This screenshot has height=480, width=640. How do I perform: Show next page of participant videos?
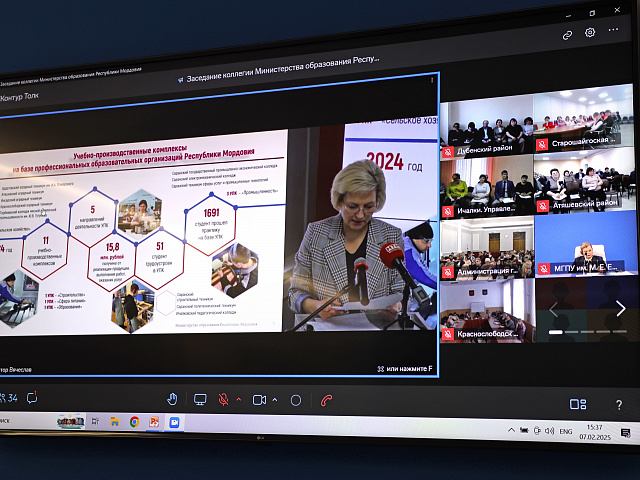tap(620, 309)
